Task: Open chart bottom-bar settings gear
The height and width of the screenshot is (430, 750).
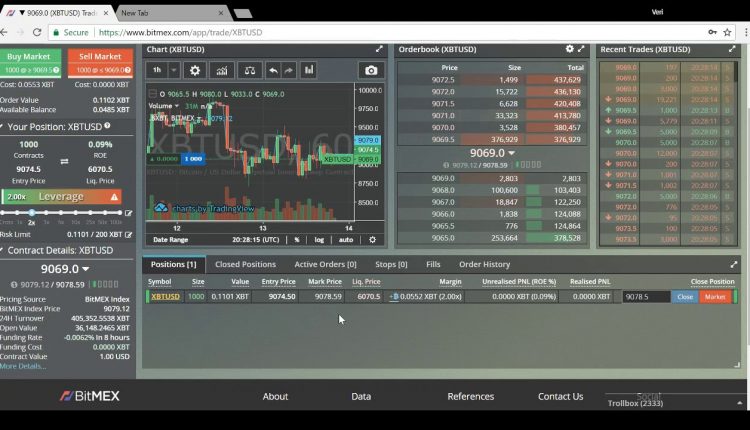Action: click(372, 239)
